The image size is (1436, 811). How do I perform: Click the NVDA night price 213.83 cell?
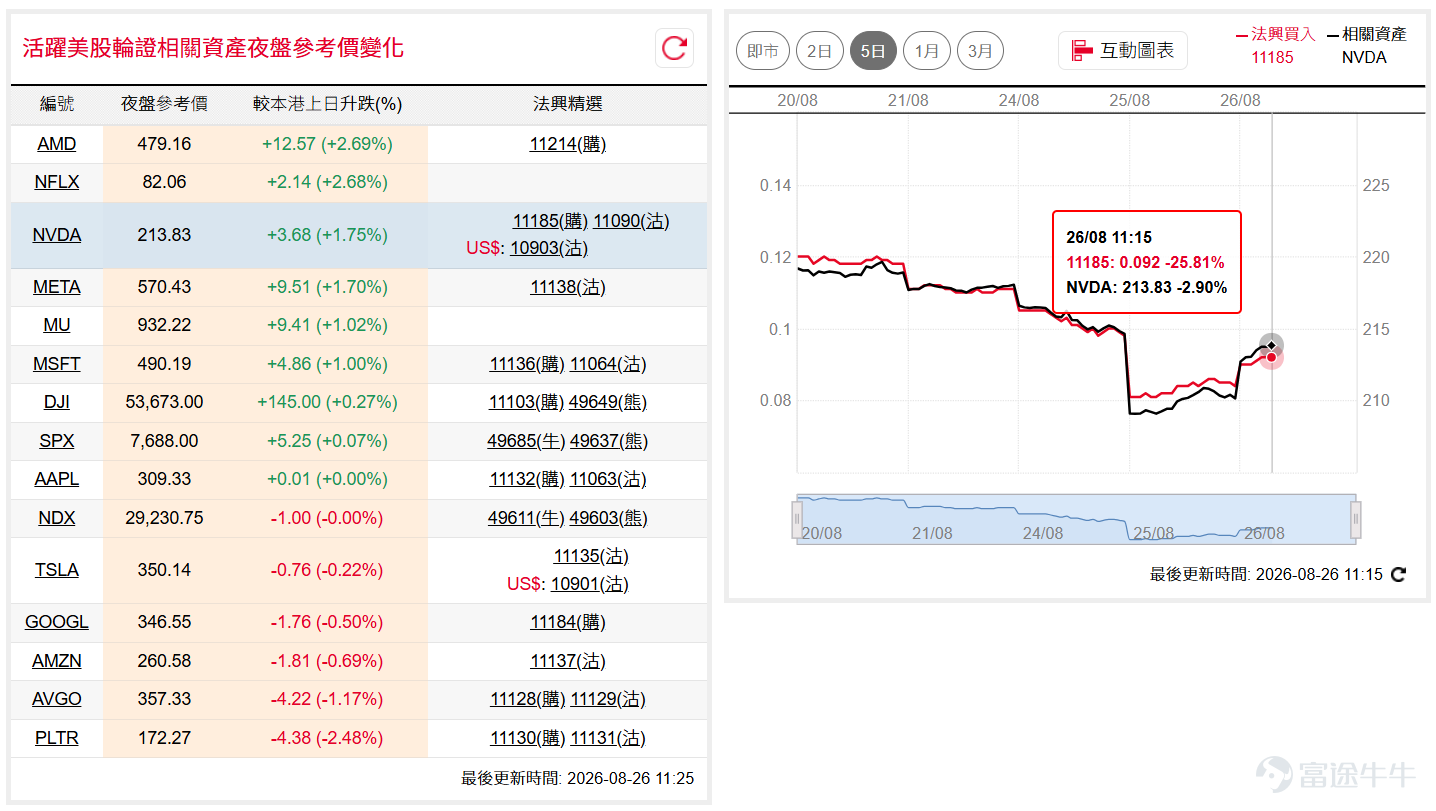click(164, 235)
